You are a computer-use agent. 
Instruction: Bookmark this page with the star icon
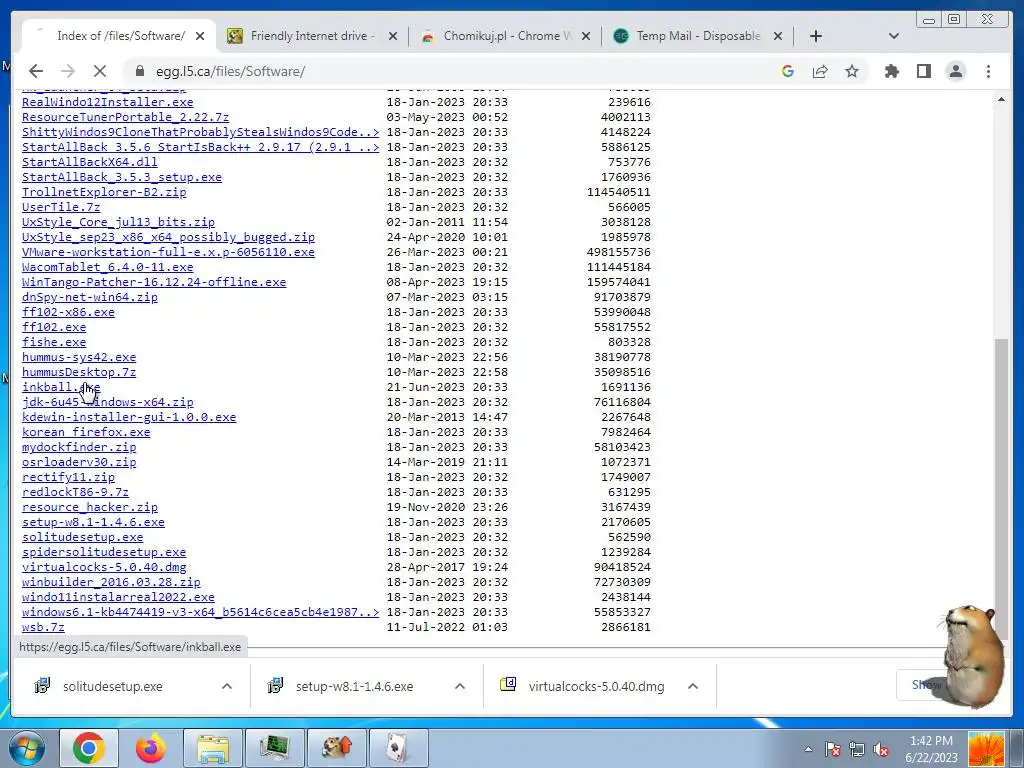(x=852, y=71)
